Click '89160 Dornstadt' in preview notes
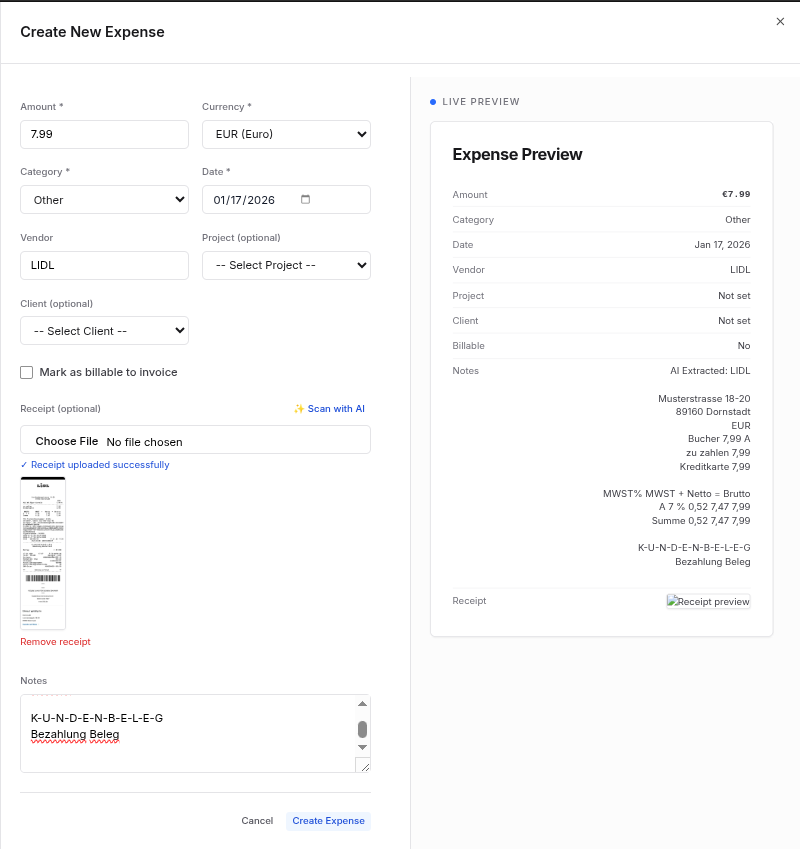The image size is (800, 849). [x=713, y=412]
